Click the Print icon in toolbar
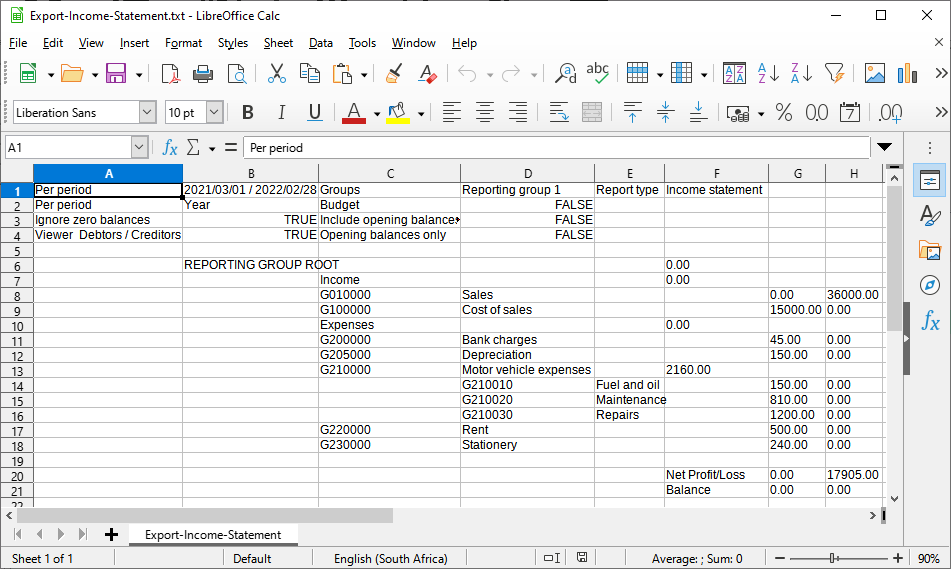This screenshot has width=951, height=569. (203, 74)
